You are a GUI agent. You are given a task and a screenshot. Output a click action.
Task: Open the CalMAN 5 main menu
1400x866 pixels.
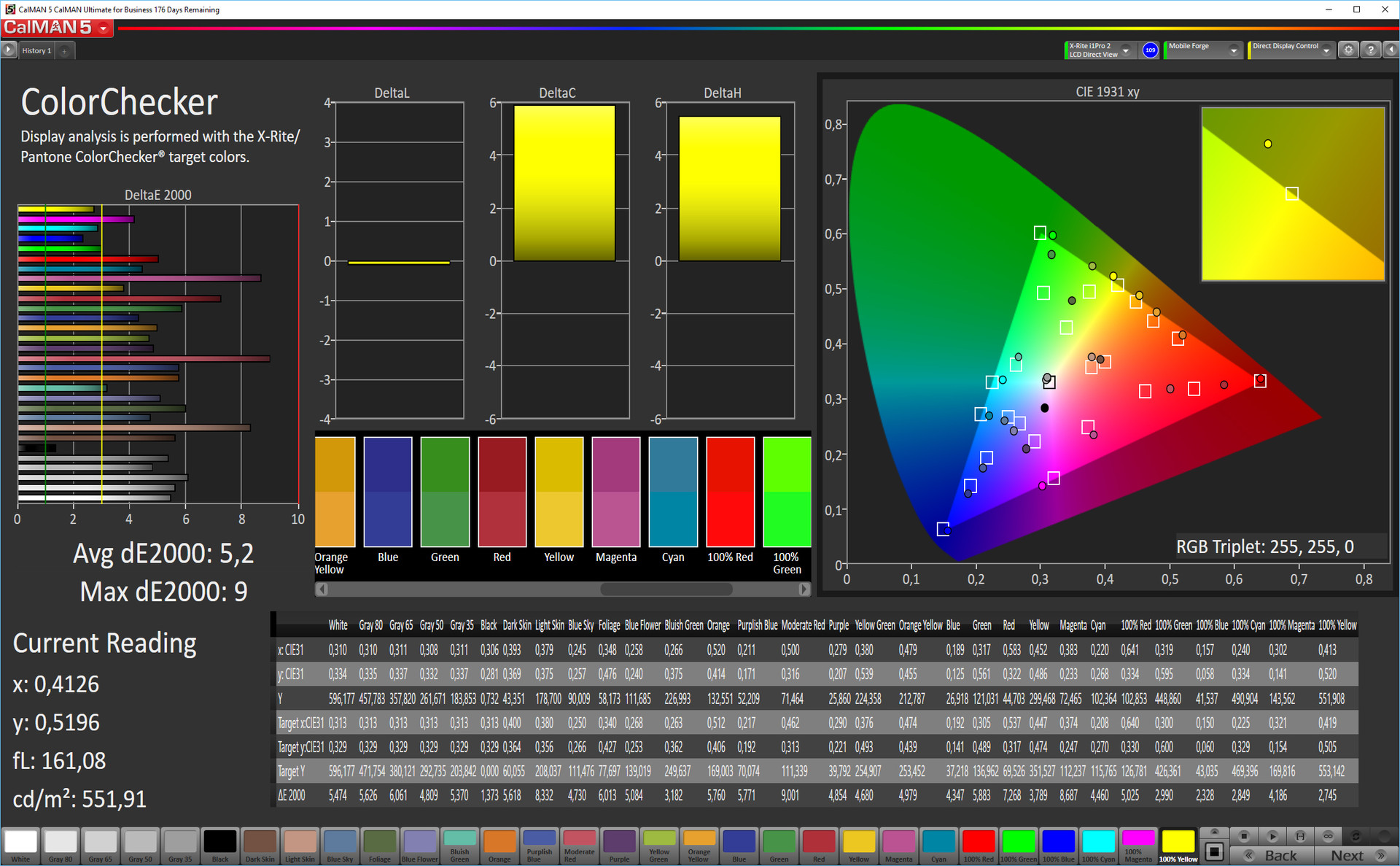[104, 28]
